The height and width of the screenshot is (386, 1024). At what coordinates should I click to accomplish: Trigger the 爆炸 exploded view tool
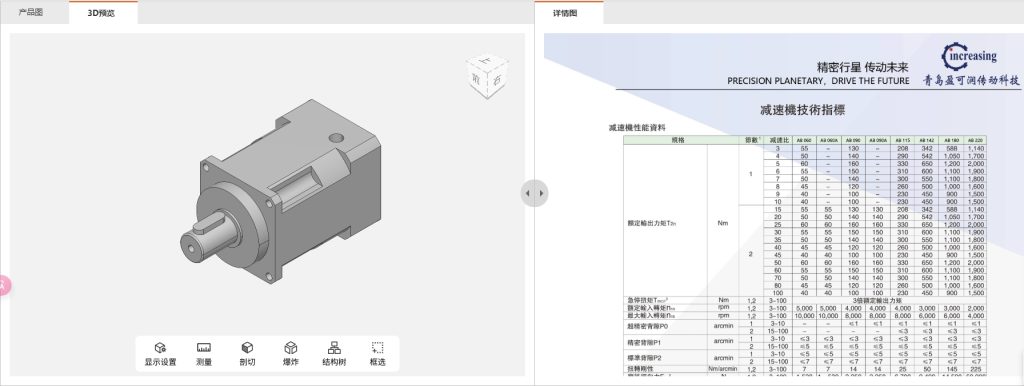click(x=291, y=353)
